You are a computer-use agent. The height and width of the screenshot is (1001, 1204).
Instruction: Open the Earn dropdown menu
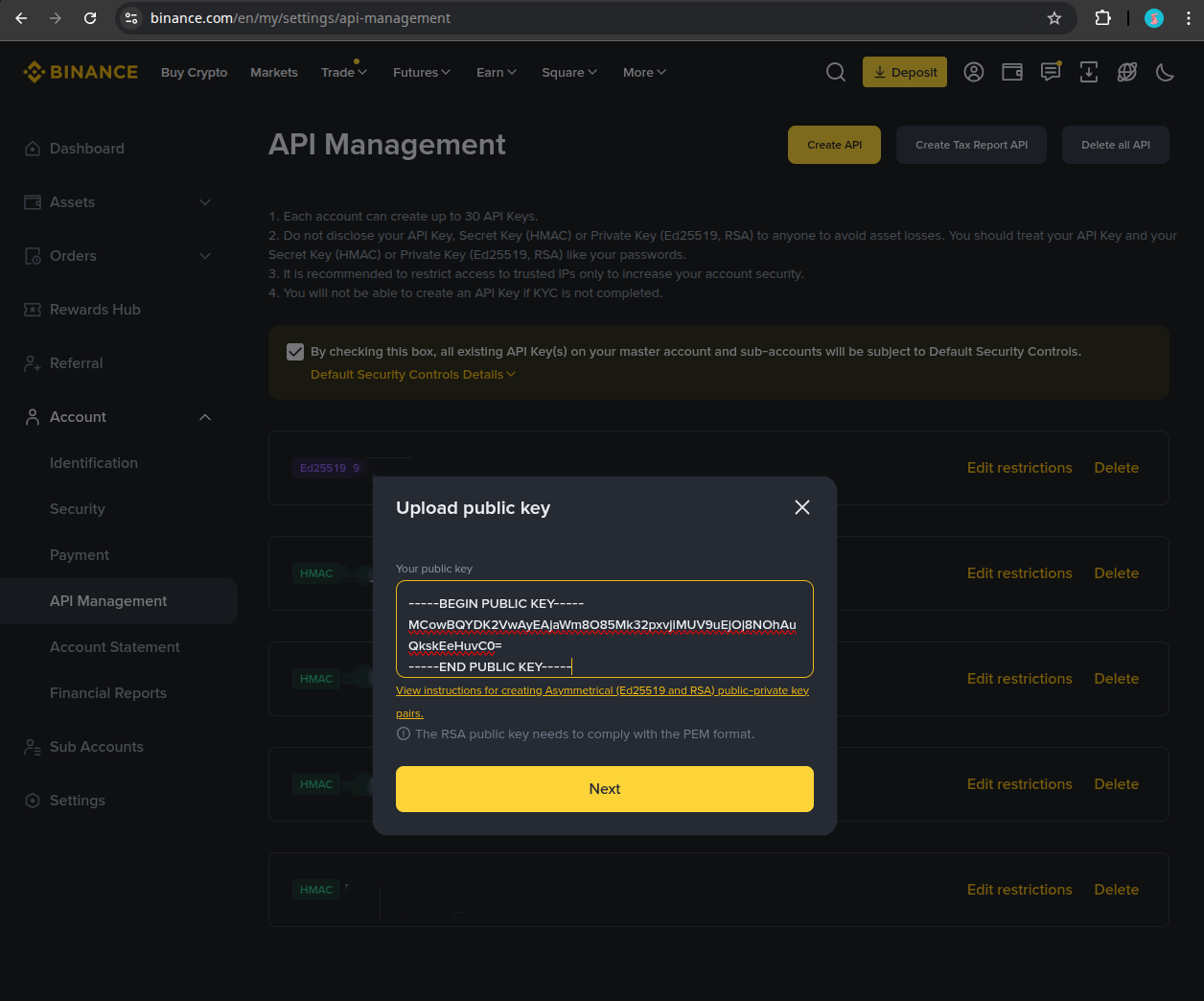497,72
